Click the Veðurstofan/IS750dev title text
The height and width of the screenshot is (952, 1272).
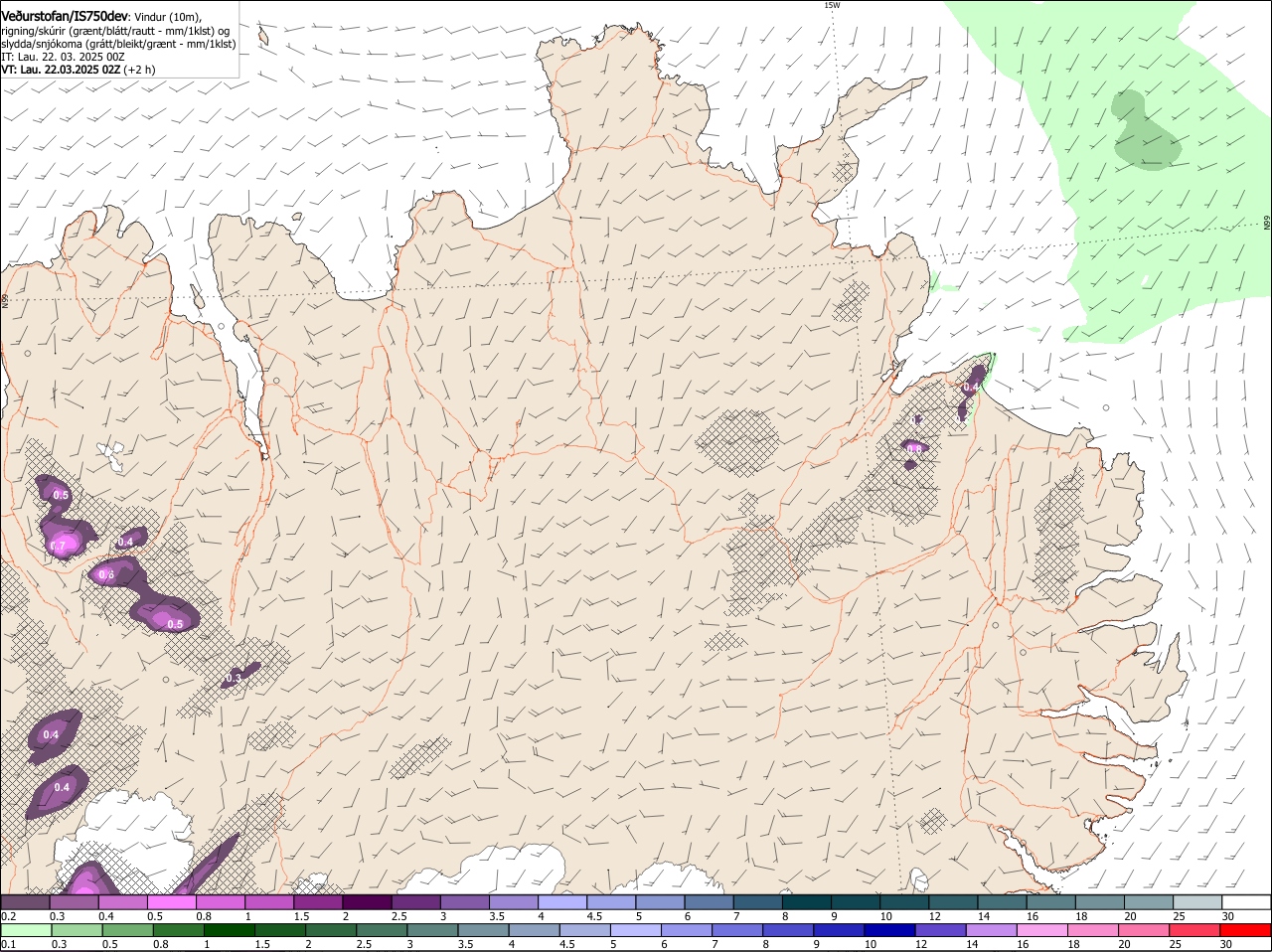click(x=66, y=17)
